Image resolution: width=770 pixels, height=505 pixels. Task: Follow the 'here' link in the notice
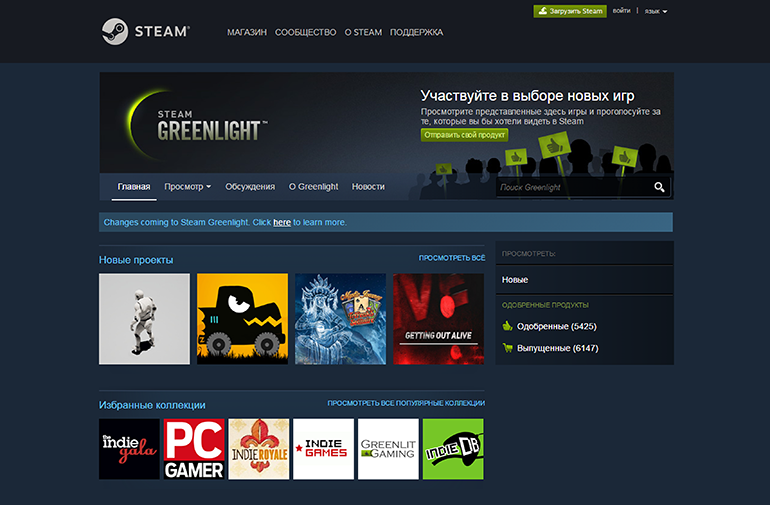pos(282,223)
